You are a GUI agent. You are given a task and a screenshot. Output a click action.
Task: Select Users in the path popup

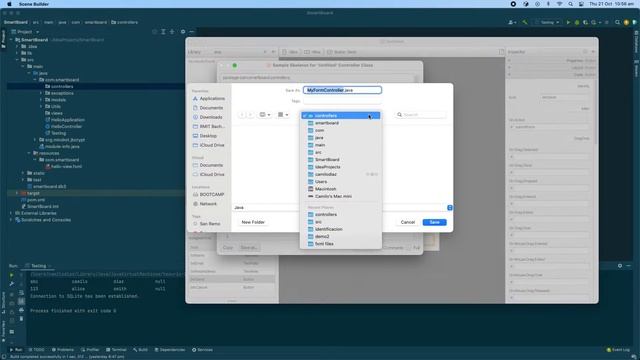pos(340,182)
